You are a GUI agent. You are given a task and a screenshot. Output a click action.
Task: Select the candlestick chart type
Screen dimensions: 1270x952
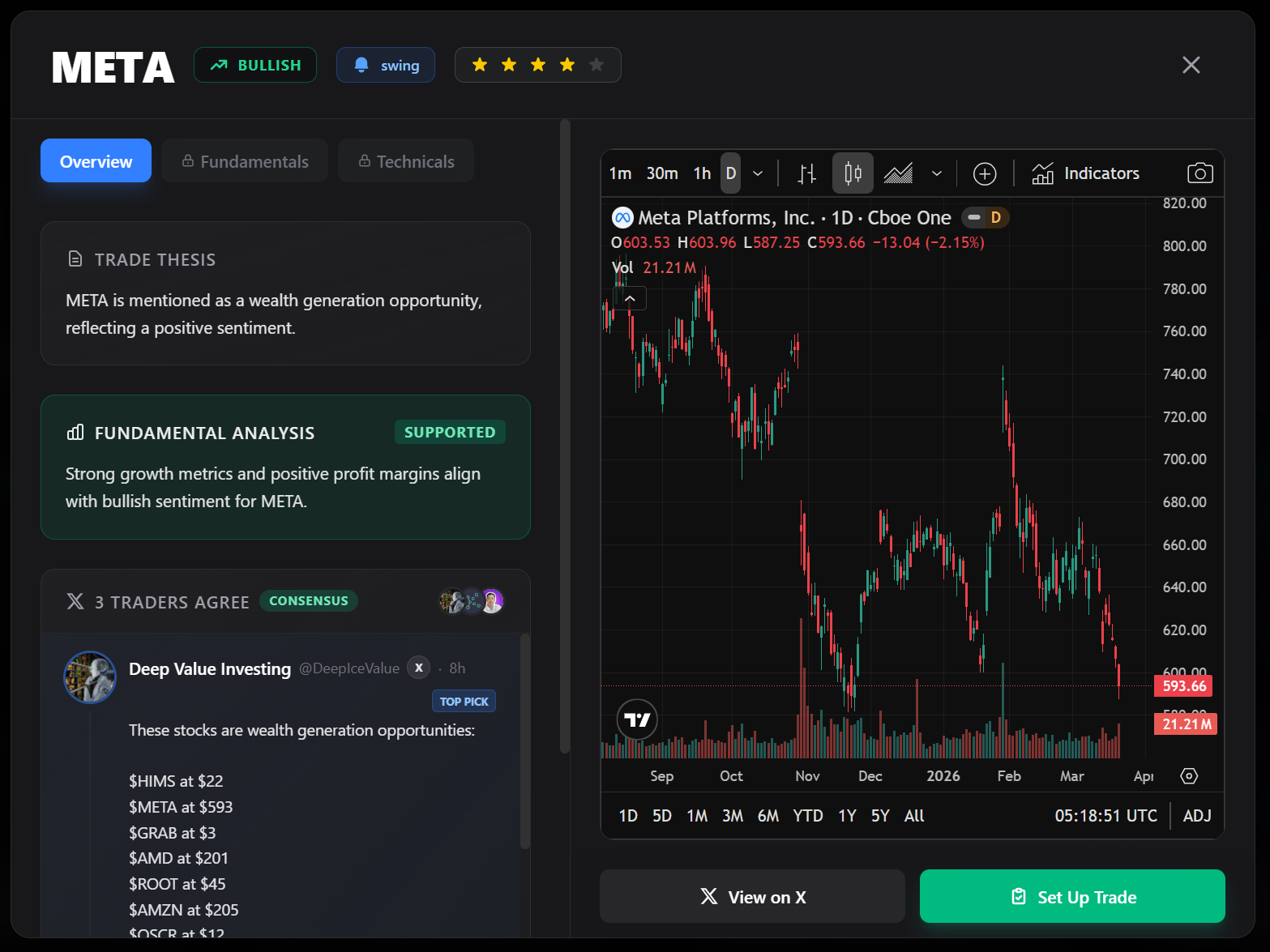tap(852, 173)
